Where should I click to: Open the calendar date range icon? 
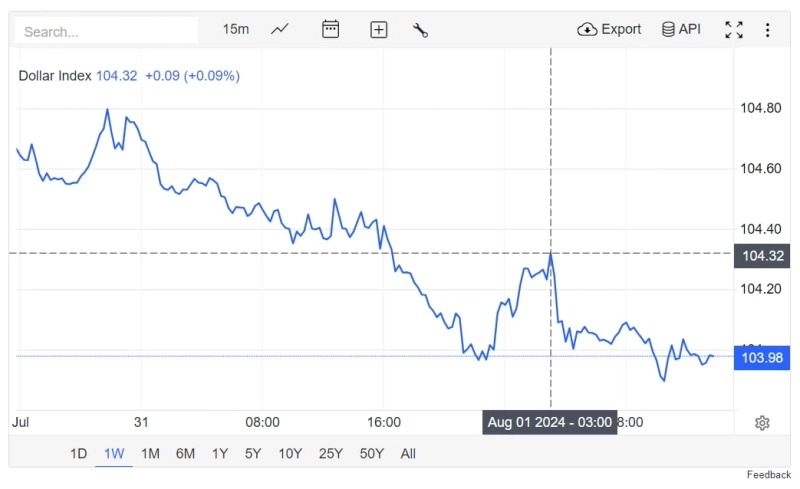(x=331, y=29)
